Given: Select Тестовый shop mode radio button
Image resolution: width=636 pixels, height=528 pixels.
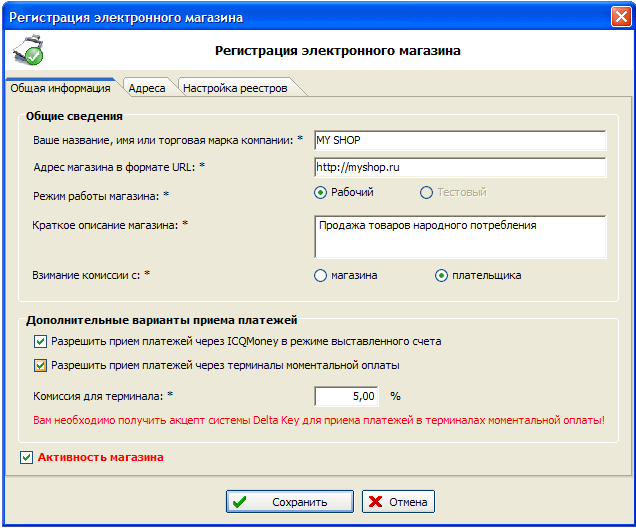Looking at the screenshot, I should click(x=427, y=192).
